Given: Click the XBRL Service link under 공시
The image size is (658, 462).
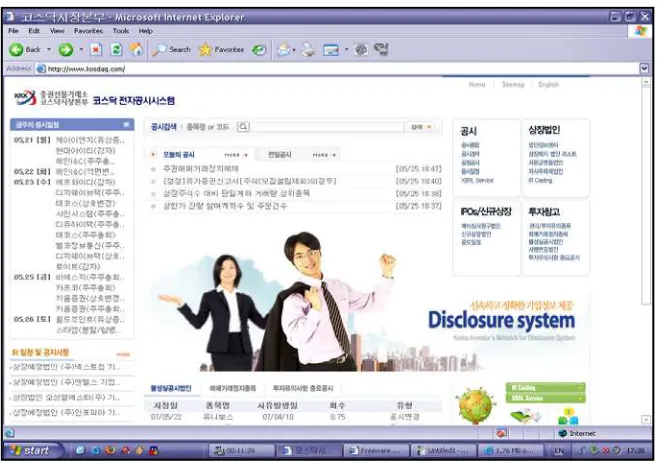Looking at the screenshot, I should 477,180.
